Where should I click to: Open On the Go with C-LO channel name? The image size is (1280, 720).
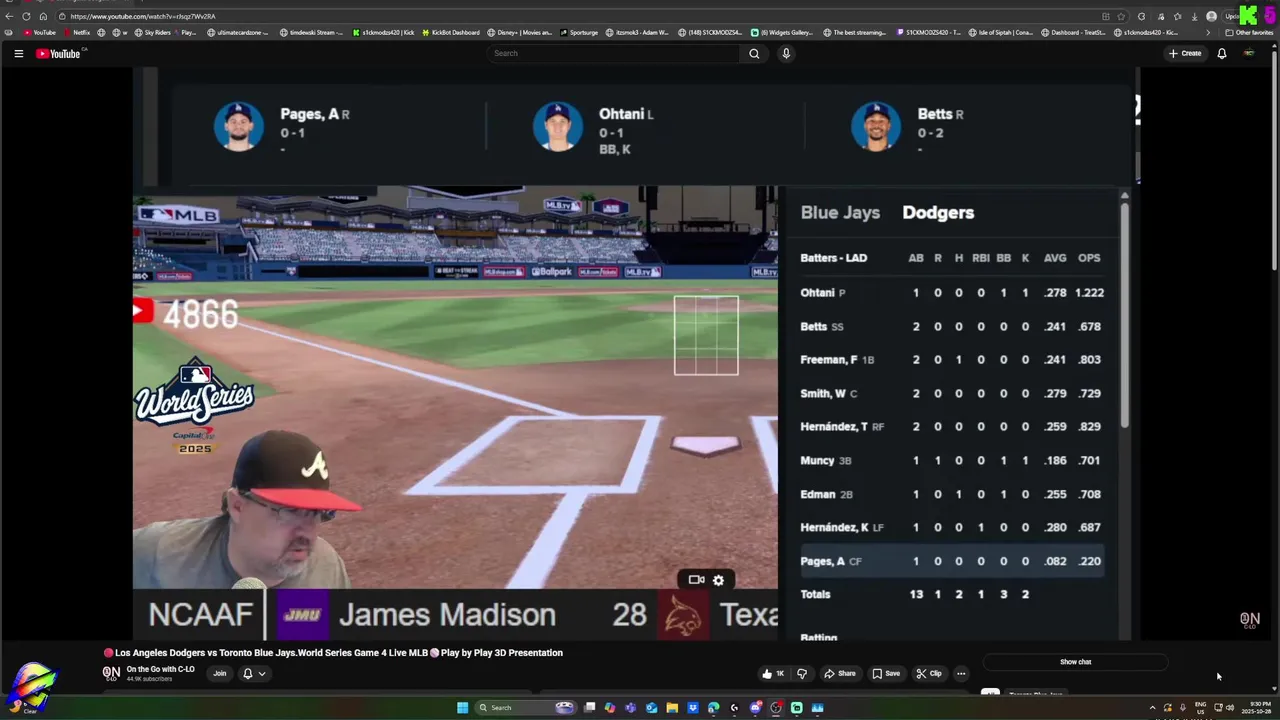(160, 669)
